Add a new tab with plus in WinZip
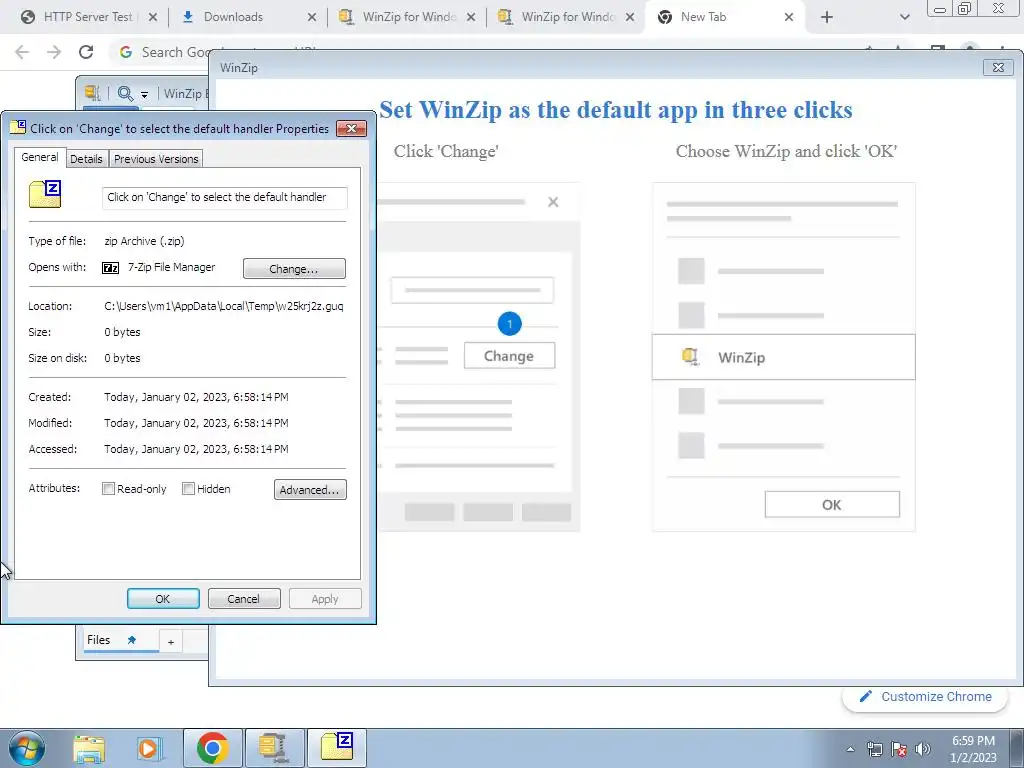1024x768 pixels. 170,642
